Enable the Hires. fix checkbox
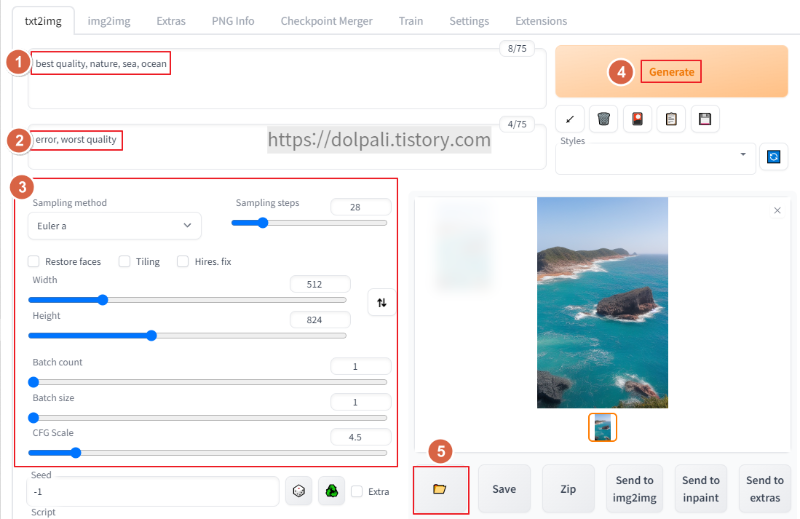The image size is (800, 519). [183, 261]
